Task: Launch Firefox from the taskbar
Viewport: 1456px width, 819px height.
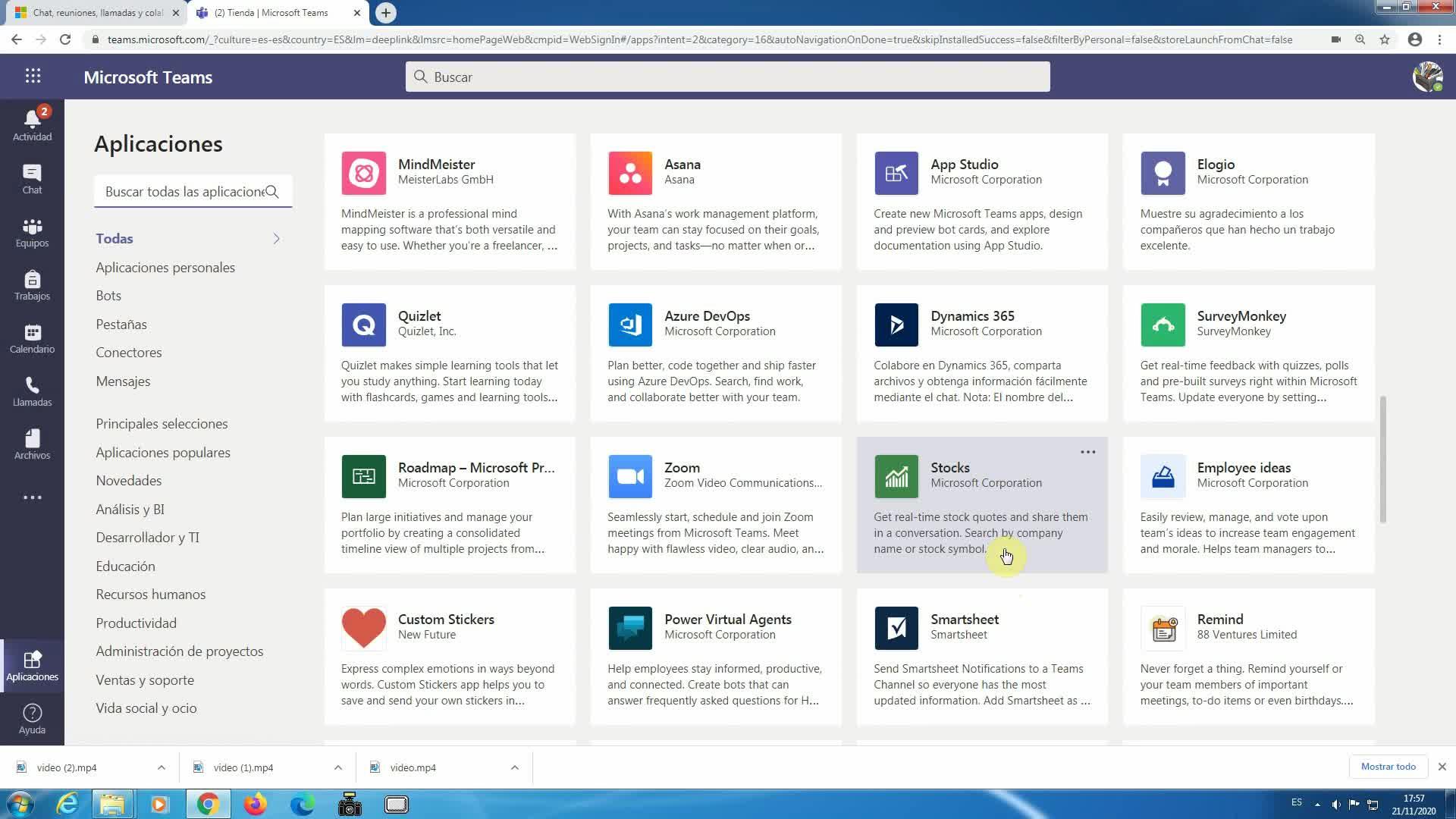Action: [256, 804]
